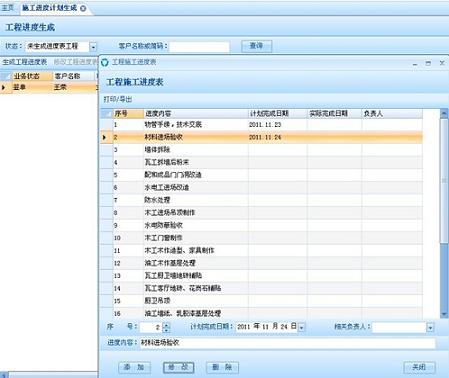Select row 木工门窗制作
This screenshot has width=449, height=378.
pyautogui.click(x=261, y=238)
